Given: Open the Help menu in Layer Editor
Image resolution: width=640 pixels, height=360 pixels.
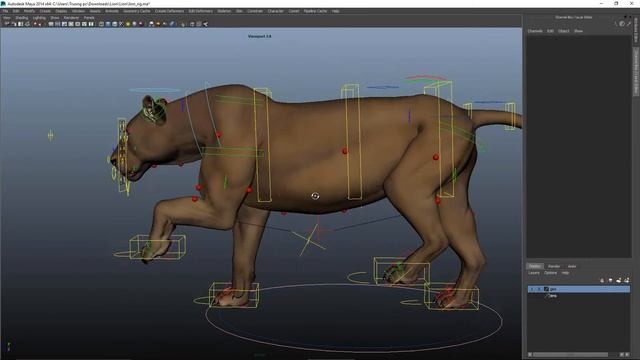Looking at the screenshot, I should coord(565,273).
